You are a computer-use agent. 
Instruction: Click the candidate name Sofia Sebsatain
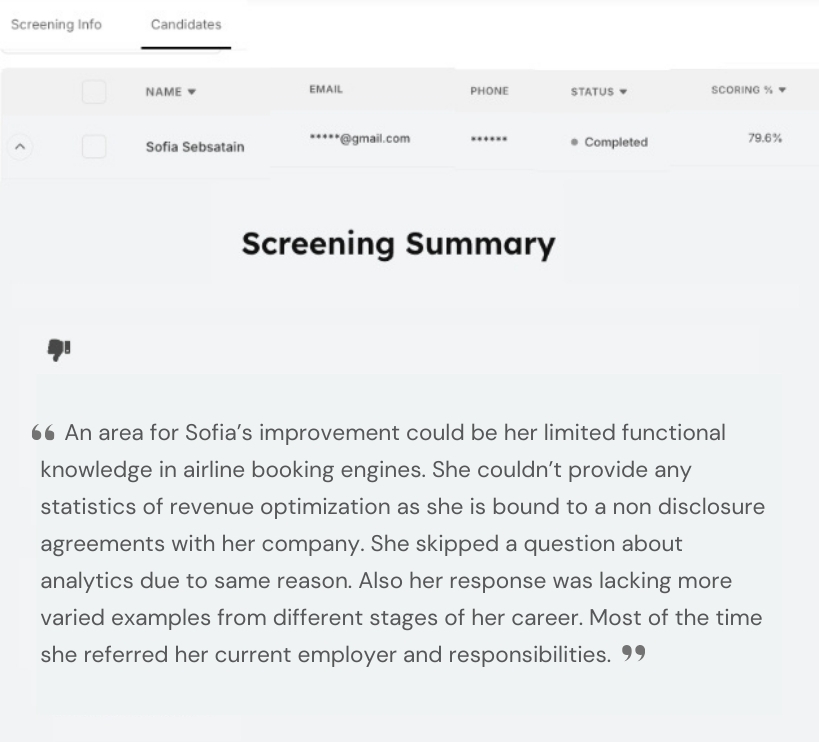point(195,147)
